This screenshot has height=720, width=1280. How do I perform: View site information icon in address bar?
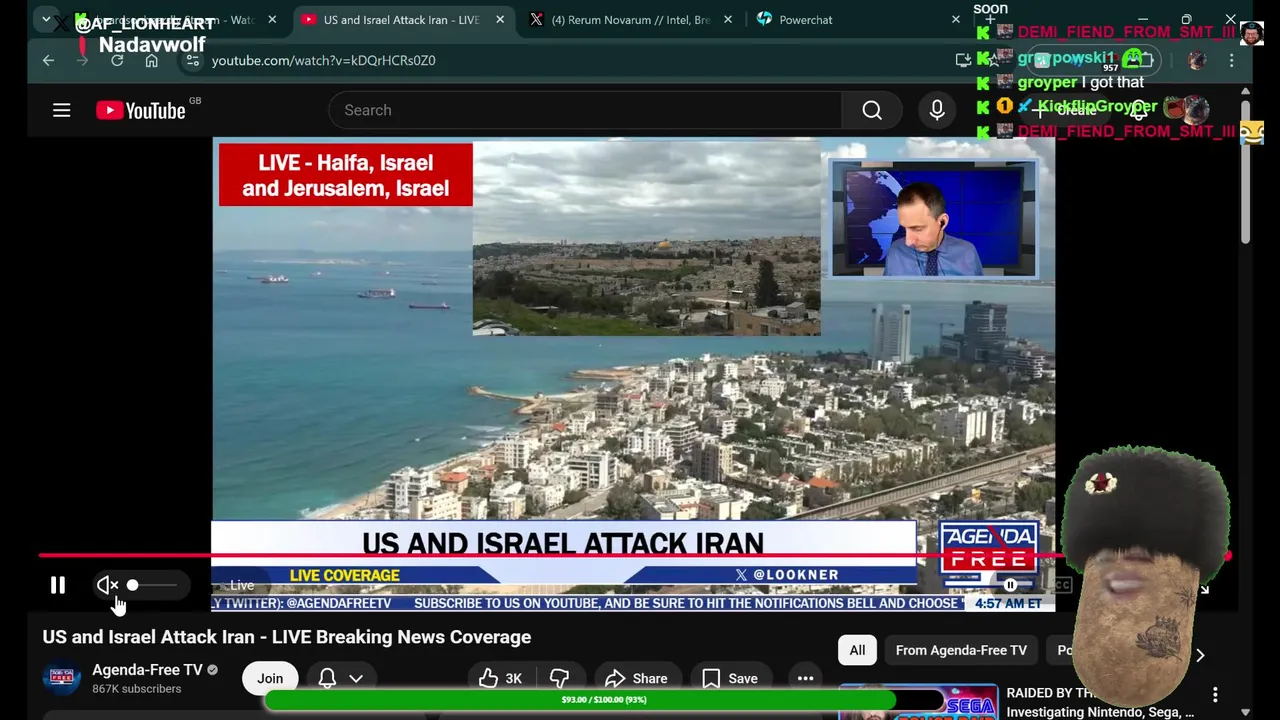click(192, 60)
